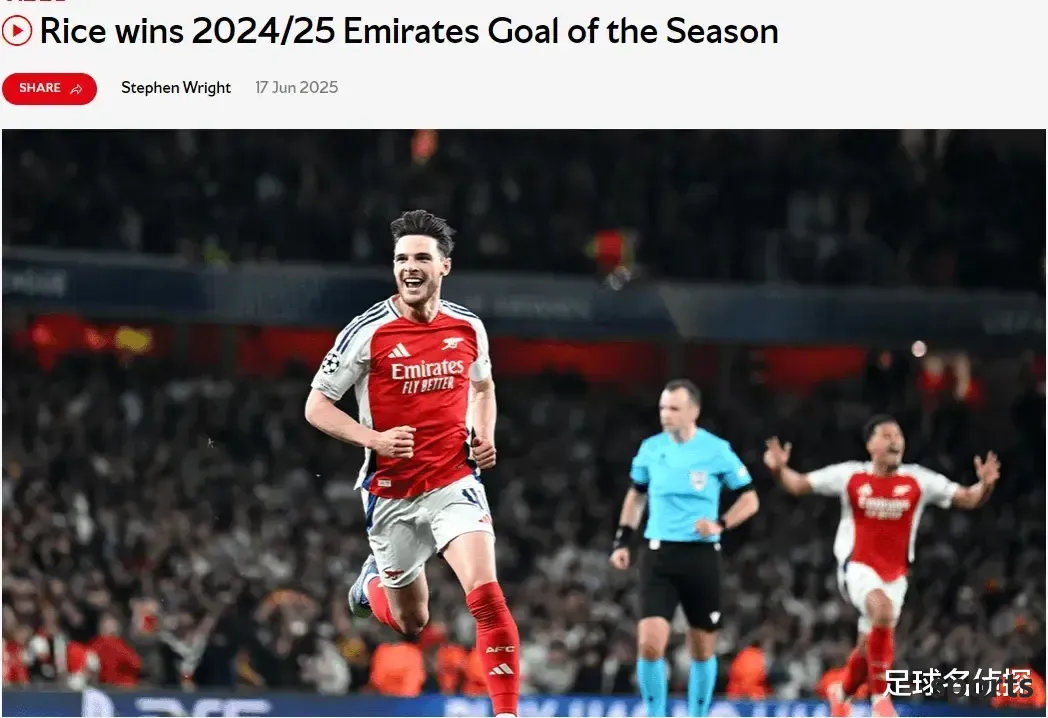Click the Adidas logo on the red sock

[x=501, y=669]
